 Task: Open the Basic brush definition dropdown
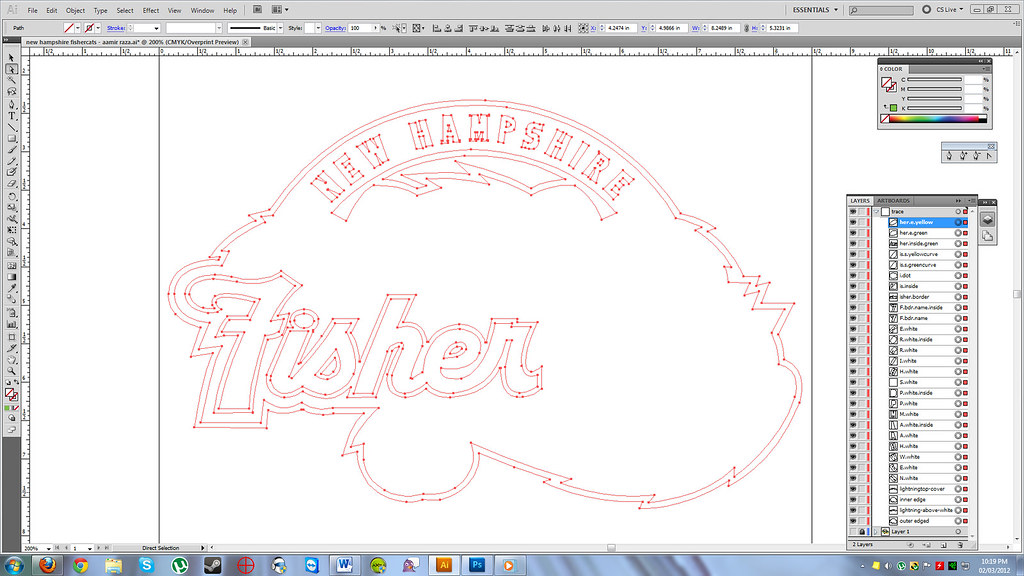coord(280,28)
